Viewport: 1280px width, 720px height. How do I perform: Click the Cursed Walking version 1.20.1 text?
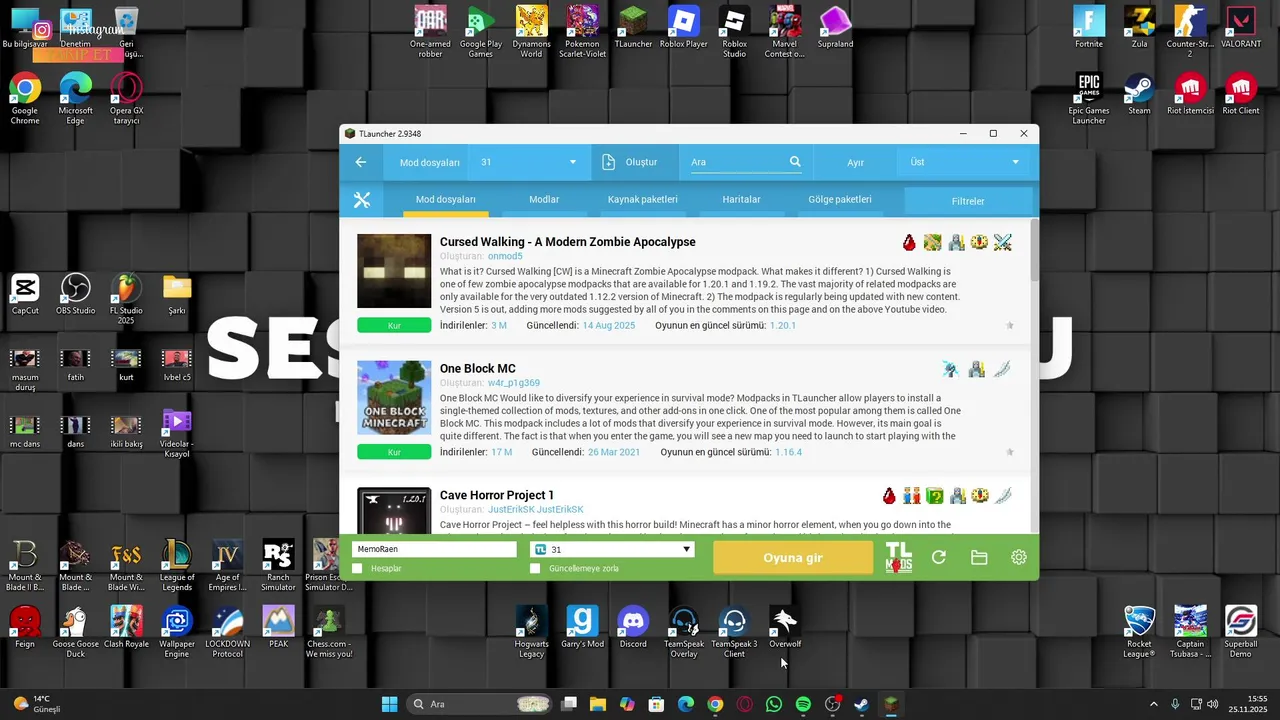783,326
